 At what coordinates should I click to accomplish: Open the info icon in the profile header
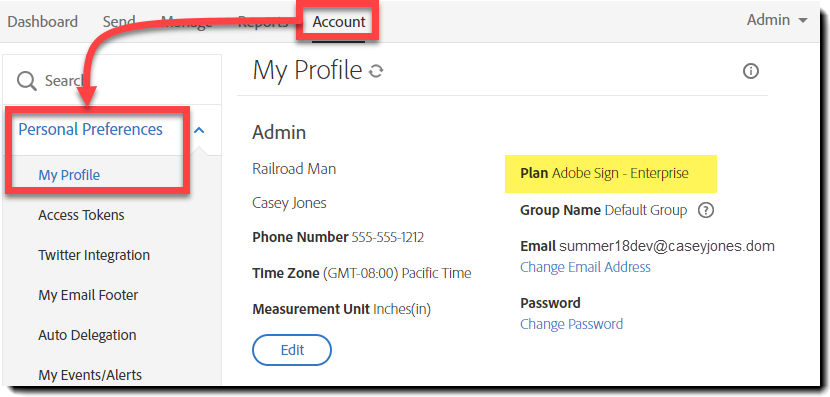751,71
